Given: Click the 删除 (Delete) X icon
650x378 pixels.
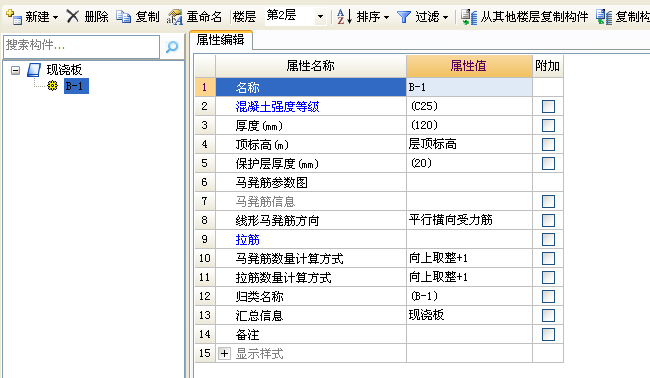Looking at the screenshot, I should (73, 17).
